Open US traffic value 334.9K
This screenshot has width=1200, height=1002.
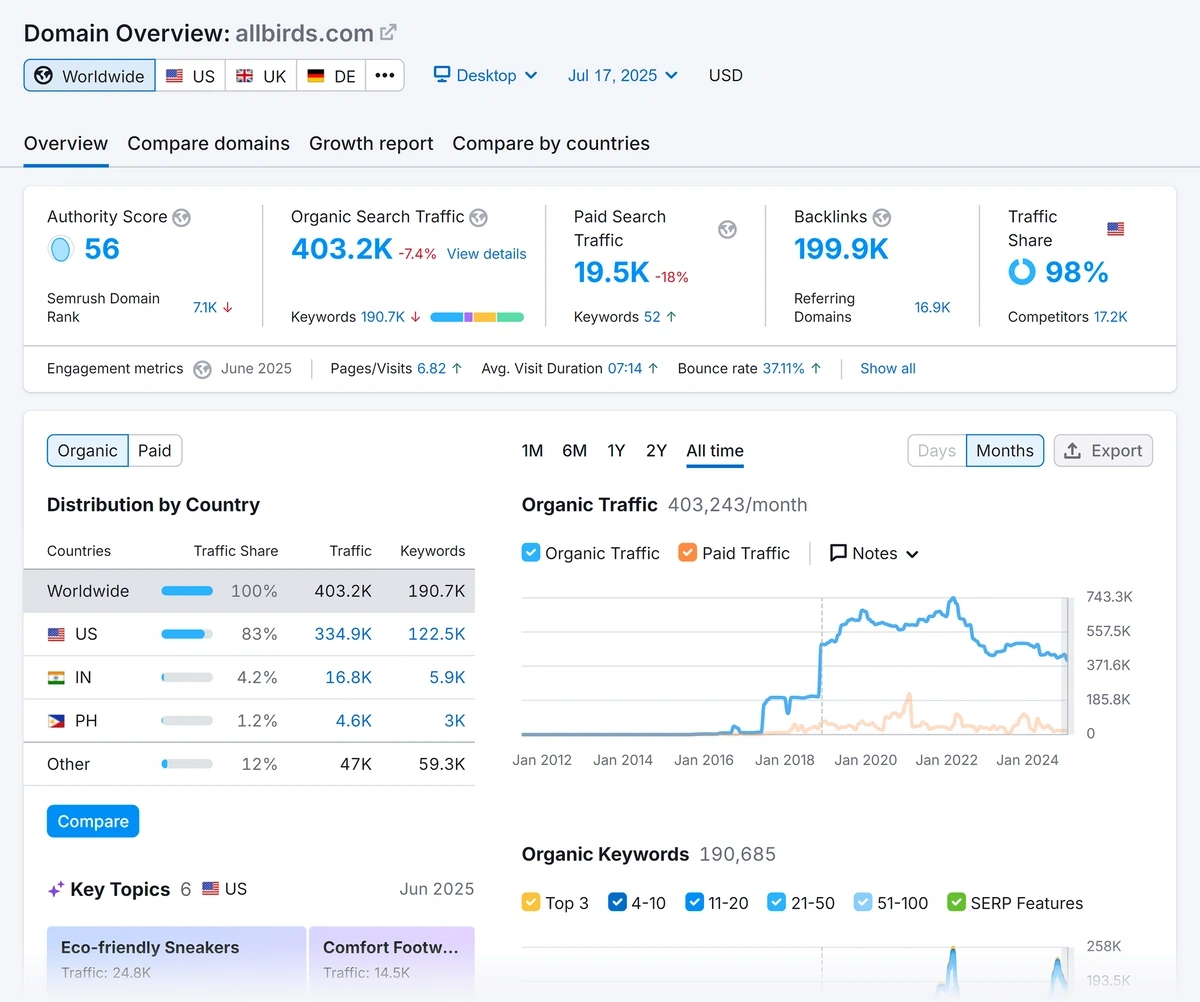pyautogui.click(x=343, y=634)
